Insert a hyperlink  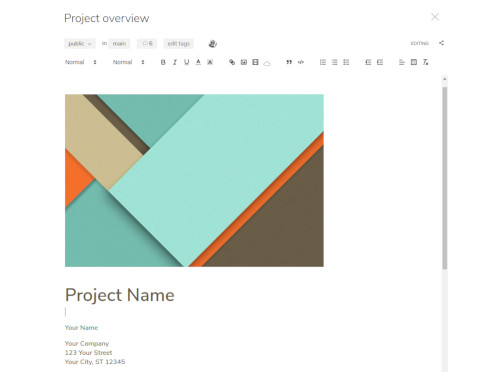tap(232, 62)
